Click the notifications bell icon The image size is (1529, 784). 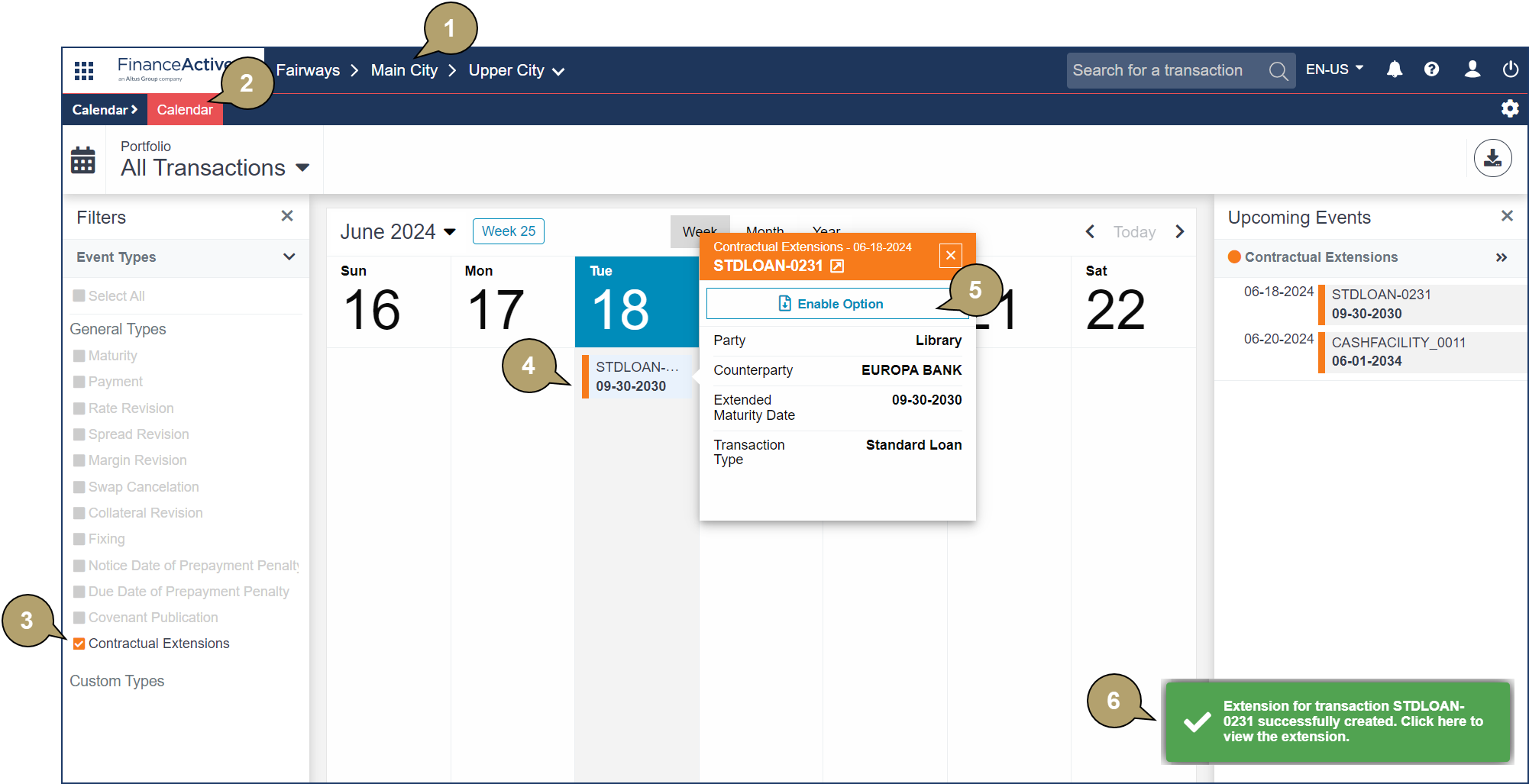tap(1394, 69)
